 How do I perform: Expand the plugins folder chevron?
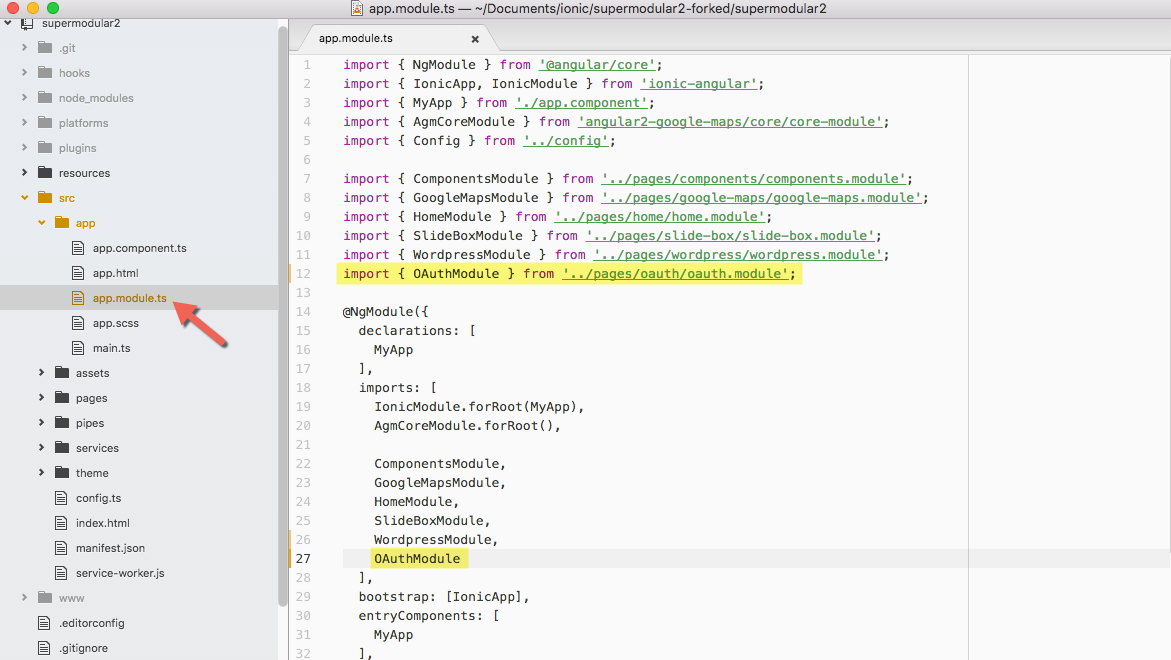pos(25,148)
